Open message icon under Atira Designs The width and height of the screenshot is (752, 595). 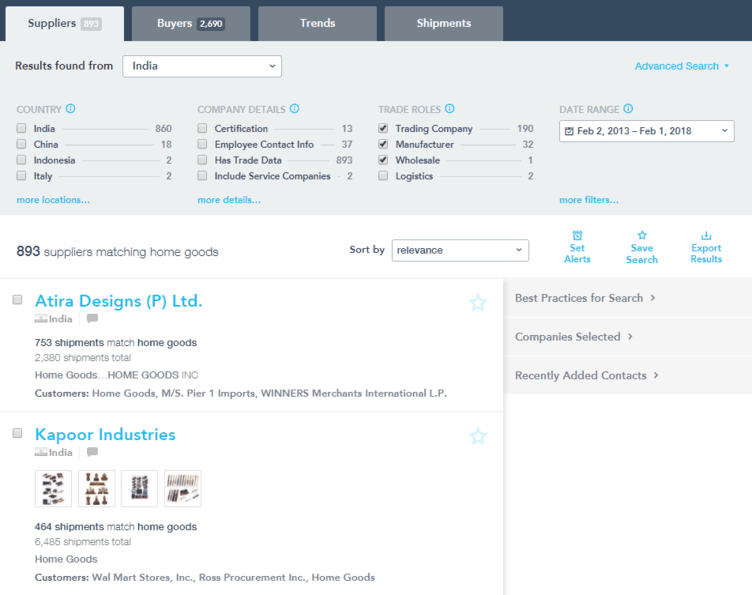[x=92, y=319]
